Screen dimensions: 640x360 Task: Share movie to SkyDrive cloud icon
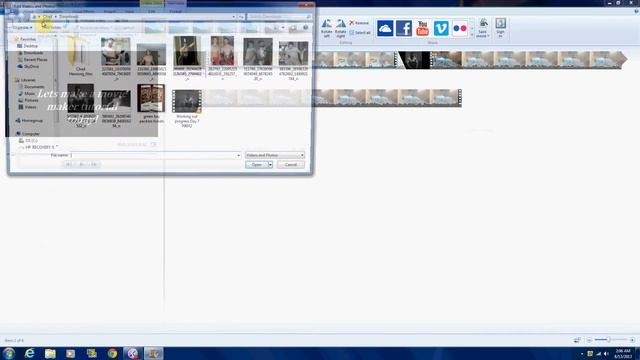pyautogui.click(x=385, y=28)
